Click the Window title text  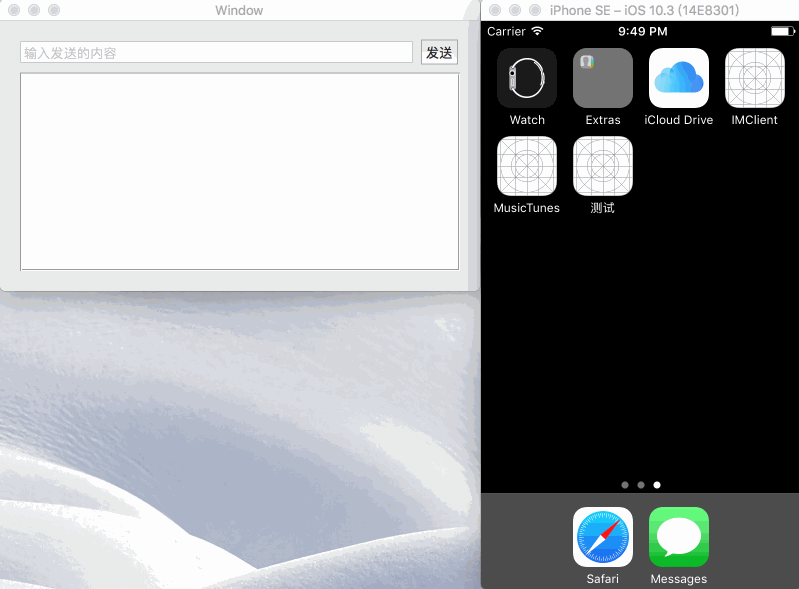239,10
